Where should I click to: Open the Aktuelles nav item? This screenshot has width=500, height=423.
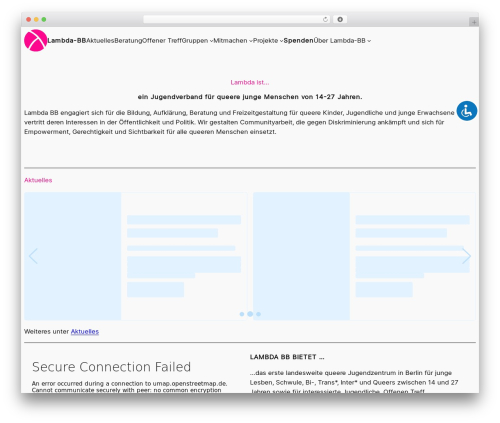coord(100,41)
